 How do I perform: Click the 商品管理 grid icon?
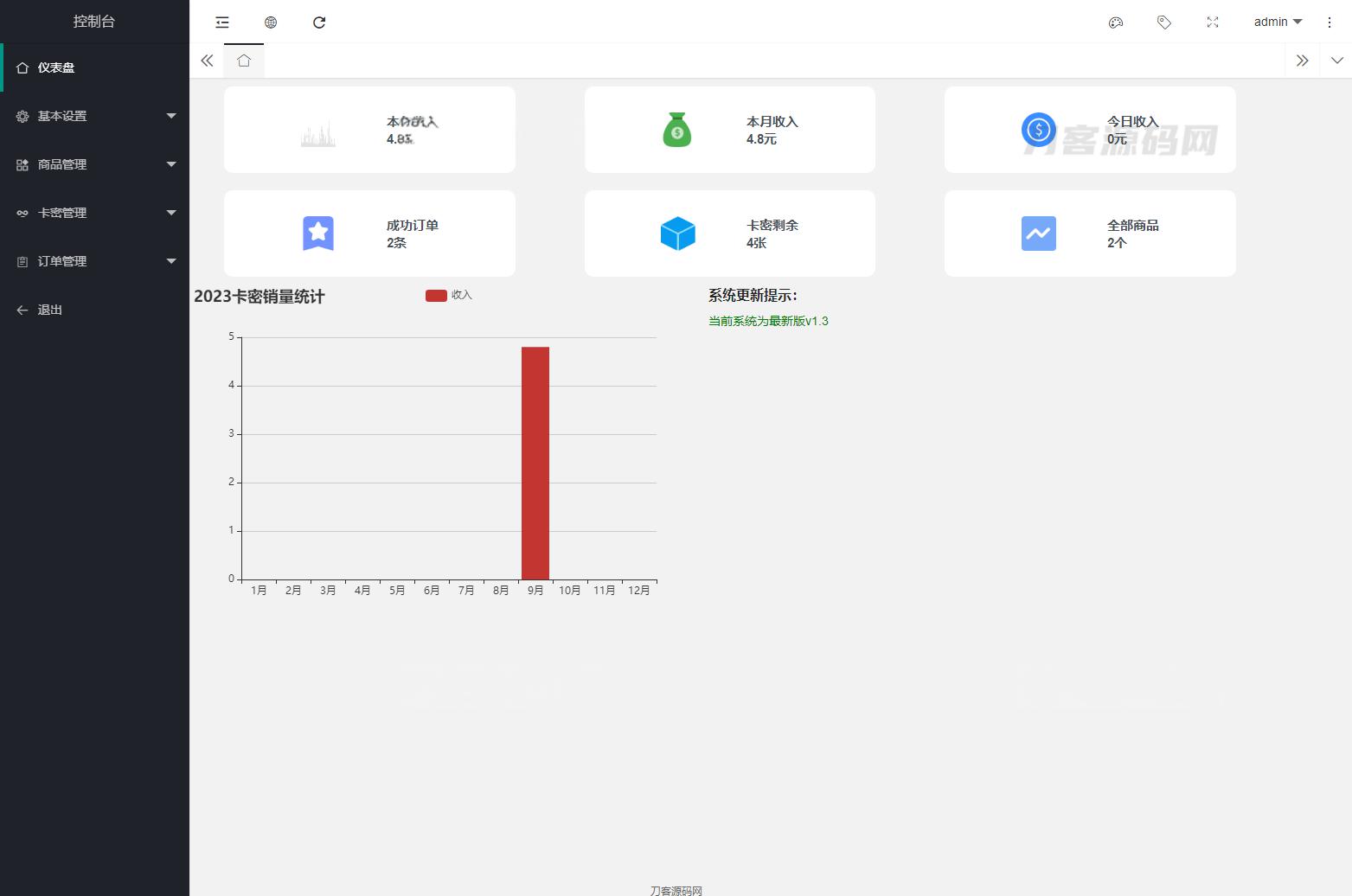pos(22,164)
